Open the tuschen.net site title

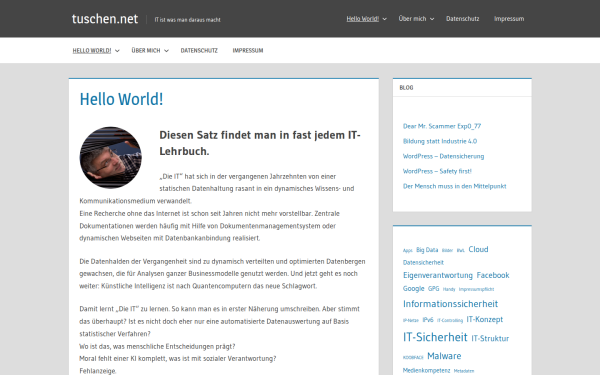point(105,19)
